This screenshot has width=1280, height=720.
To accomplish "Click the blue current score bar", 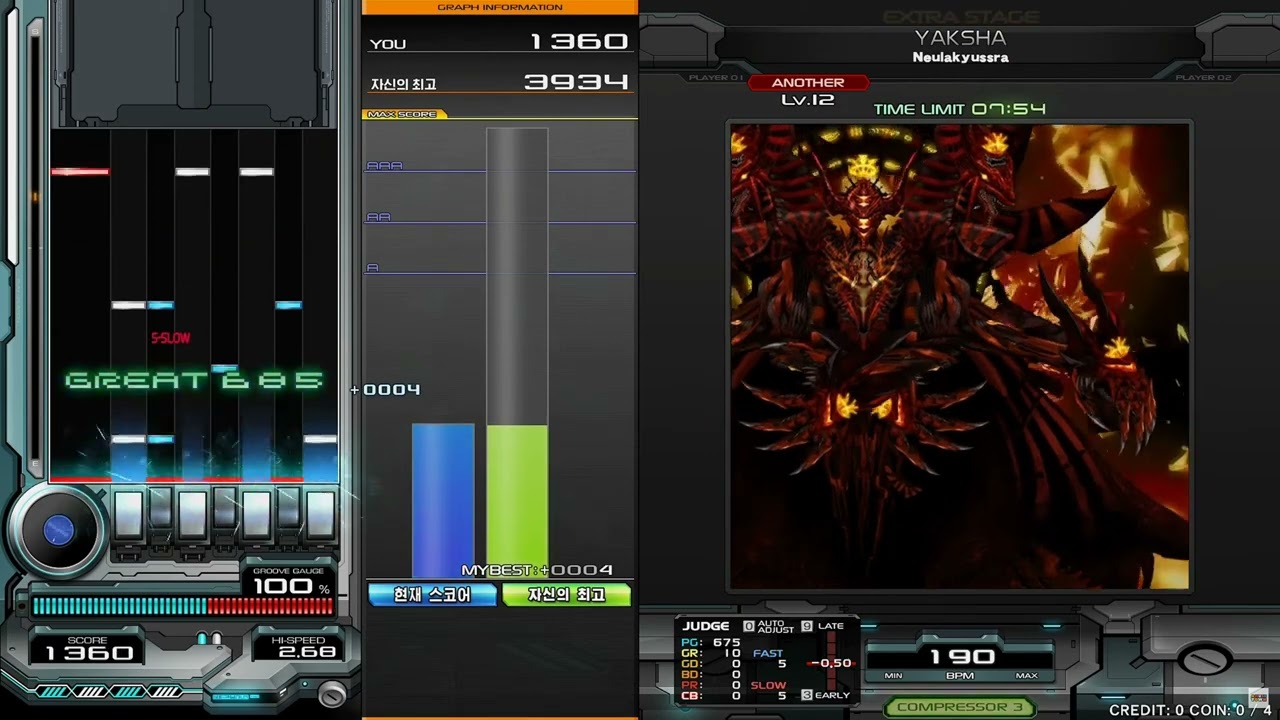I will pyautogui.click(x=443, y=500).
